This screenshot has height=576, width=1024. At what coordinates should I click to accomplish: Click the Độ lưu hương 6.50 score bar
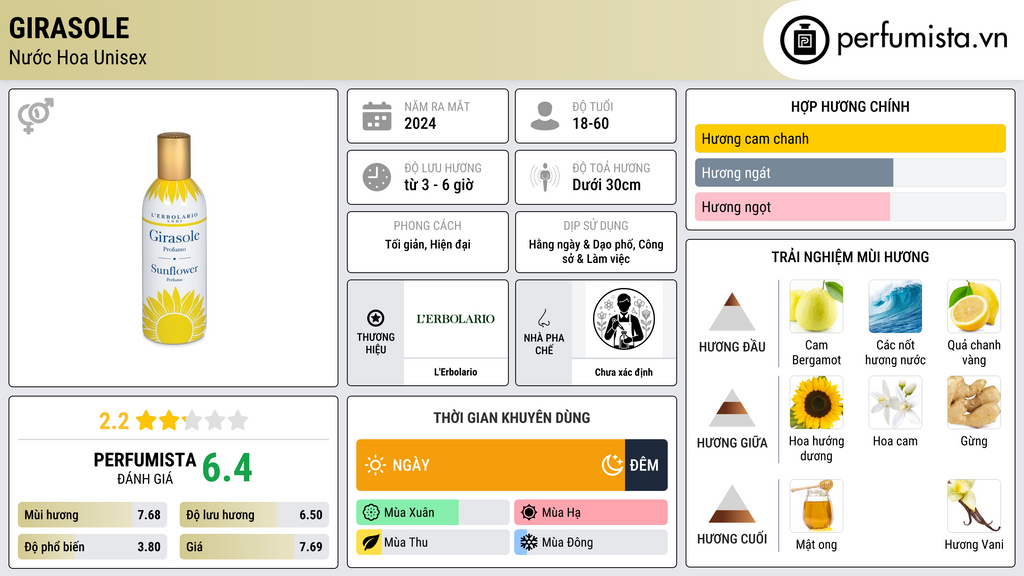(254, 515)
